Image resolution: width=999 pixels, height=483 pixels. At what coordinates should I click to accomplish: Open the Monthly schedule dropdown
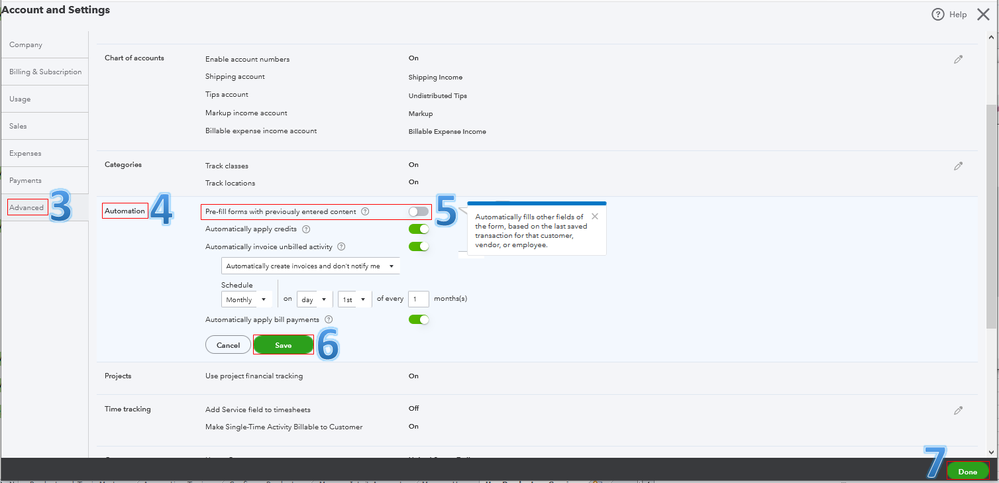click(x=247, y=299)
